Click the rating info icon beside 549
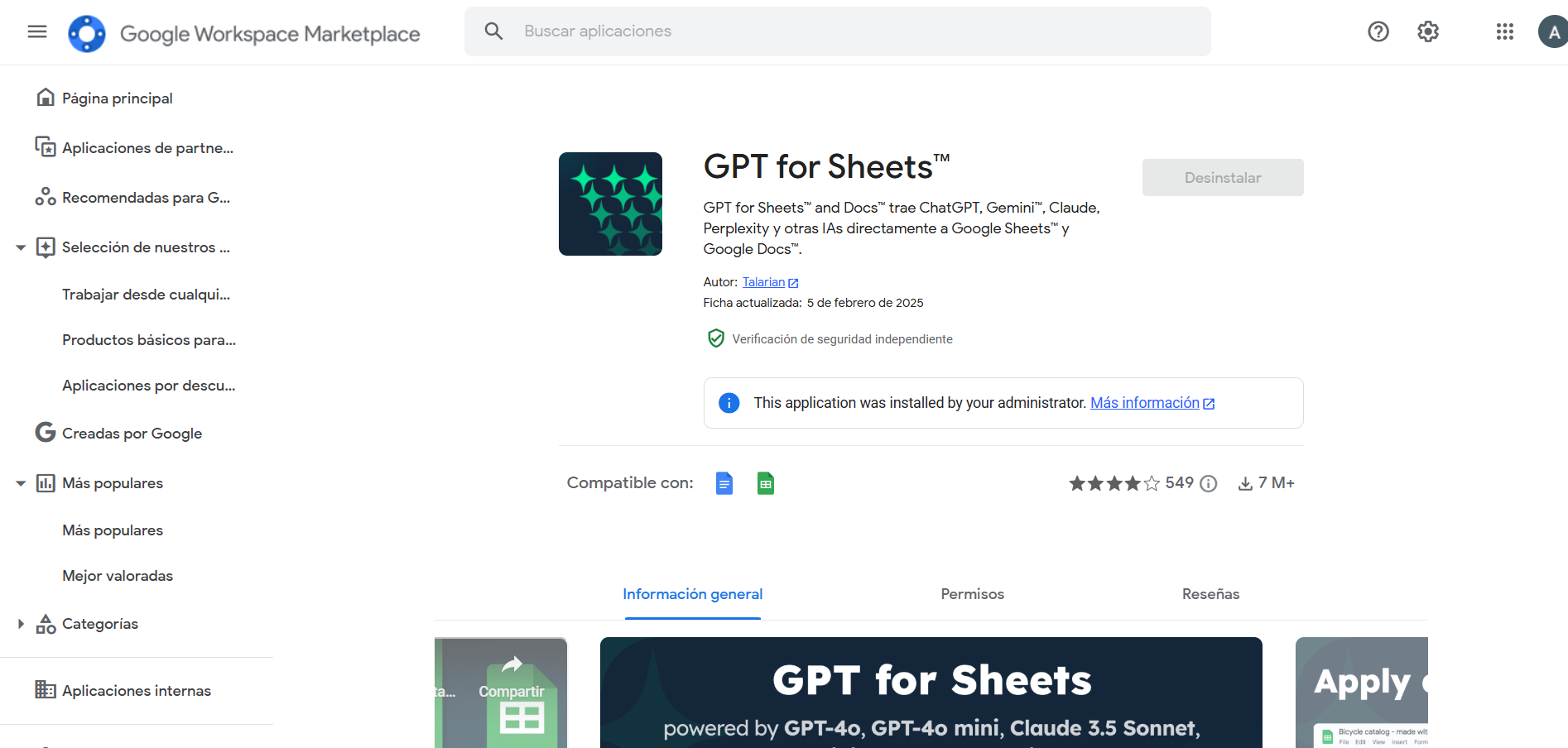 tap(1209, 484)
